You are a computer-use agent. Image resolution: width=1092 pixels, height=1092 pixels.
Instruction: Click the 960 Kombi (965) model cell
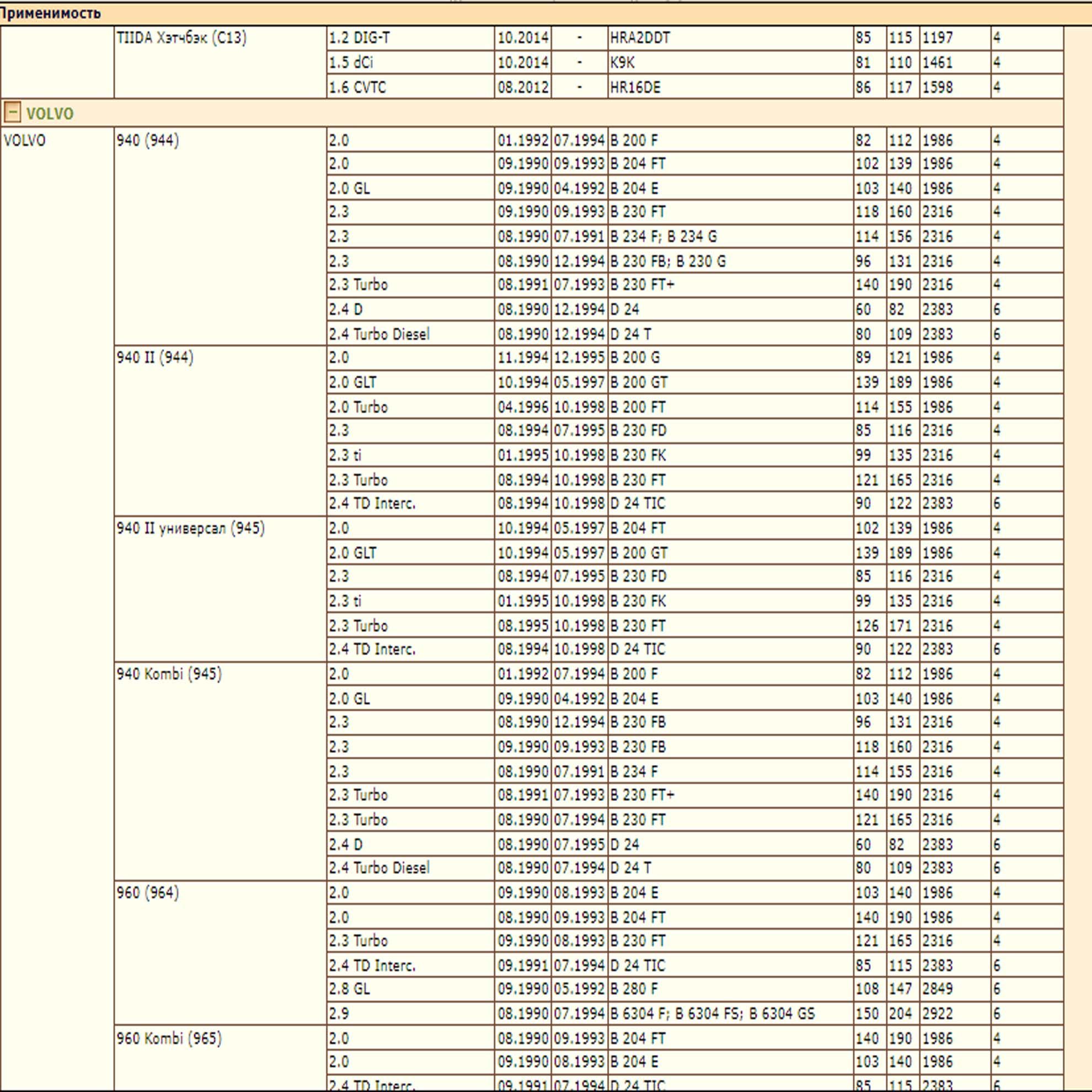(220, 1058)
